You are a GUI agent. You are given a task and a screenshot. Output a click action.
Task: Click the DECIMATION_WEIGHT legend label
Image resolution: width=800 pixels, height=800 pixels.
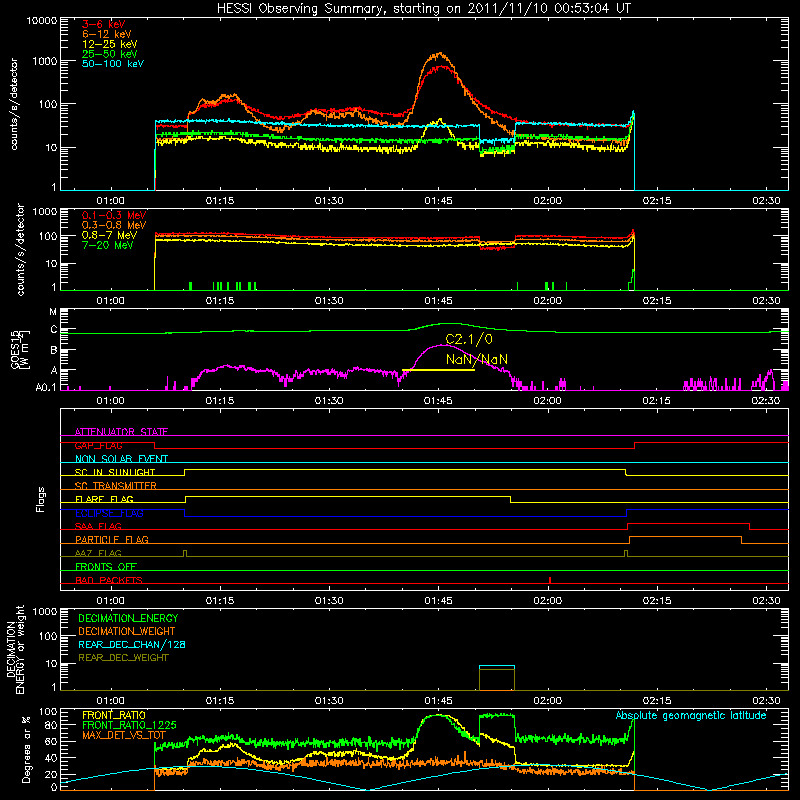[127, 632]
